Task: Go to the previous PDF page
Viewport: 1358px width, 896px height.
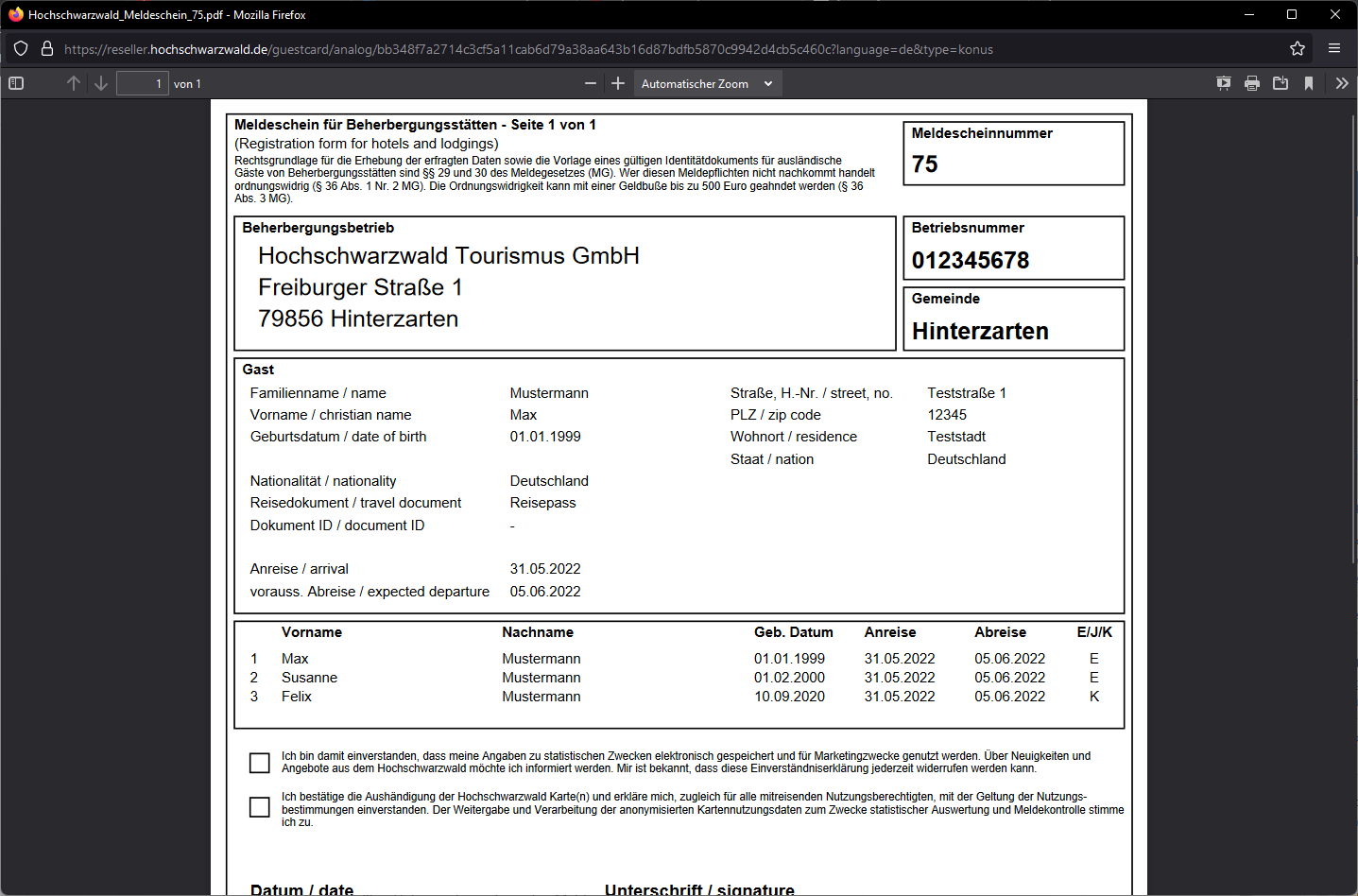Action: pyautogui.click(x=74, y=83)
